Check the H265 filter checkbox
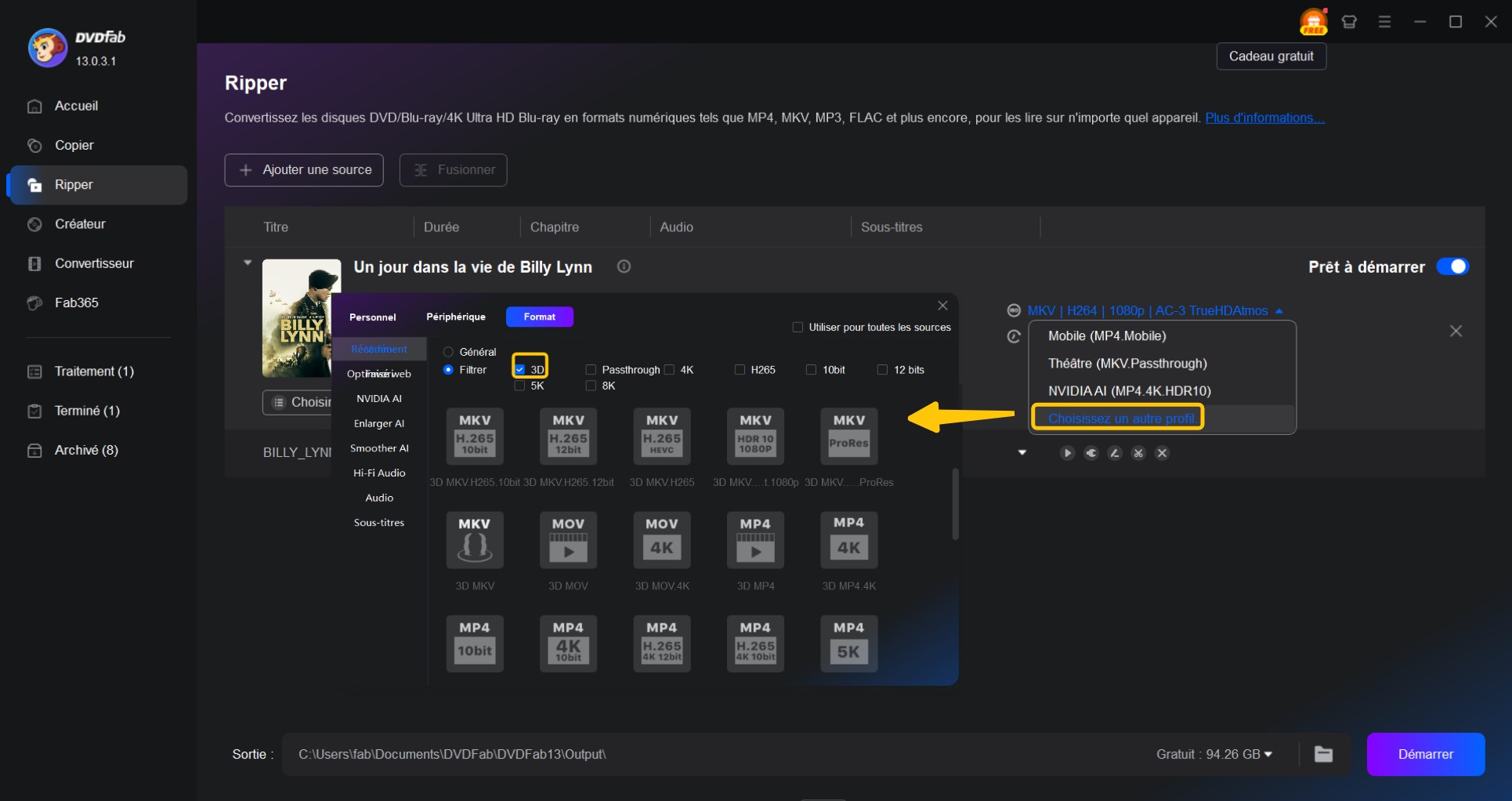1512x801 pixels. coord(740,369)
